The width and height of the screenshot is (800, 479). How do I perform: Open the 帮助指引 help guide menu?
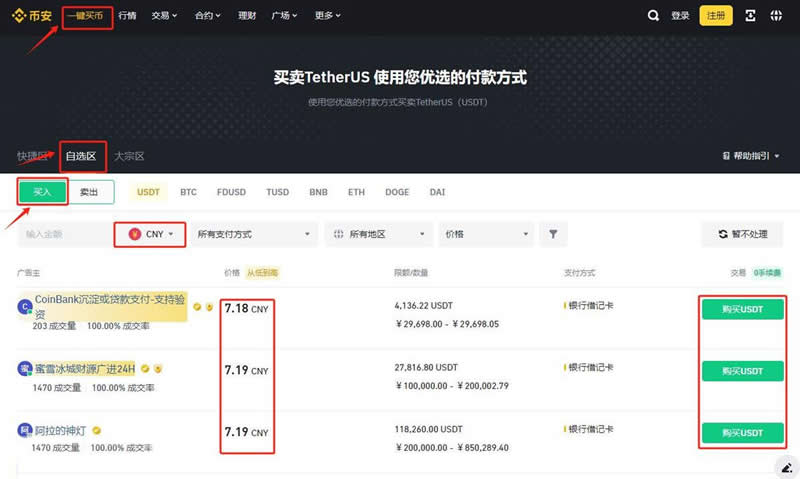point(750,156)
